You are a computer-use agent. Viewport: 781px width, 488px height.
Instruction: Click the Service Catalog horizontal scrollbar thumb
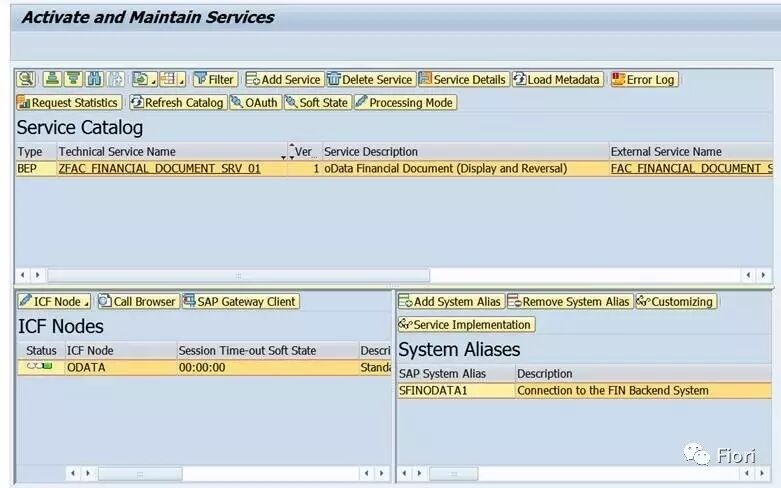[x=238, y=275]
